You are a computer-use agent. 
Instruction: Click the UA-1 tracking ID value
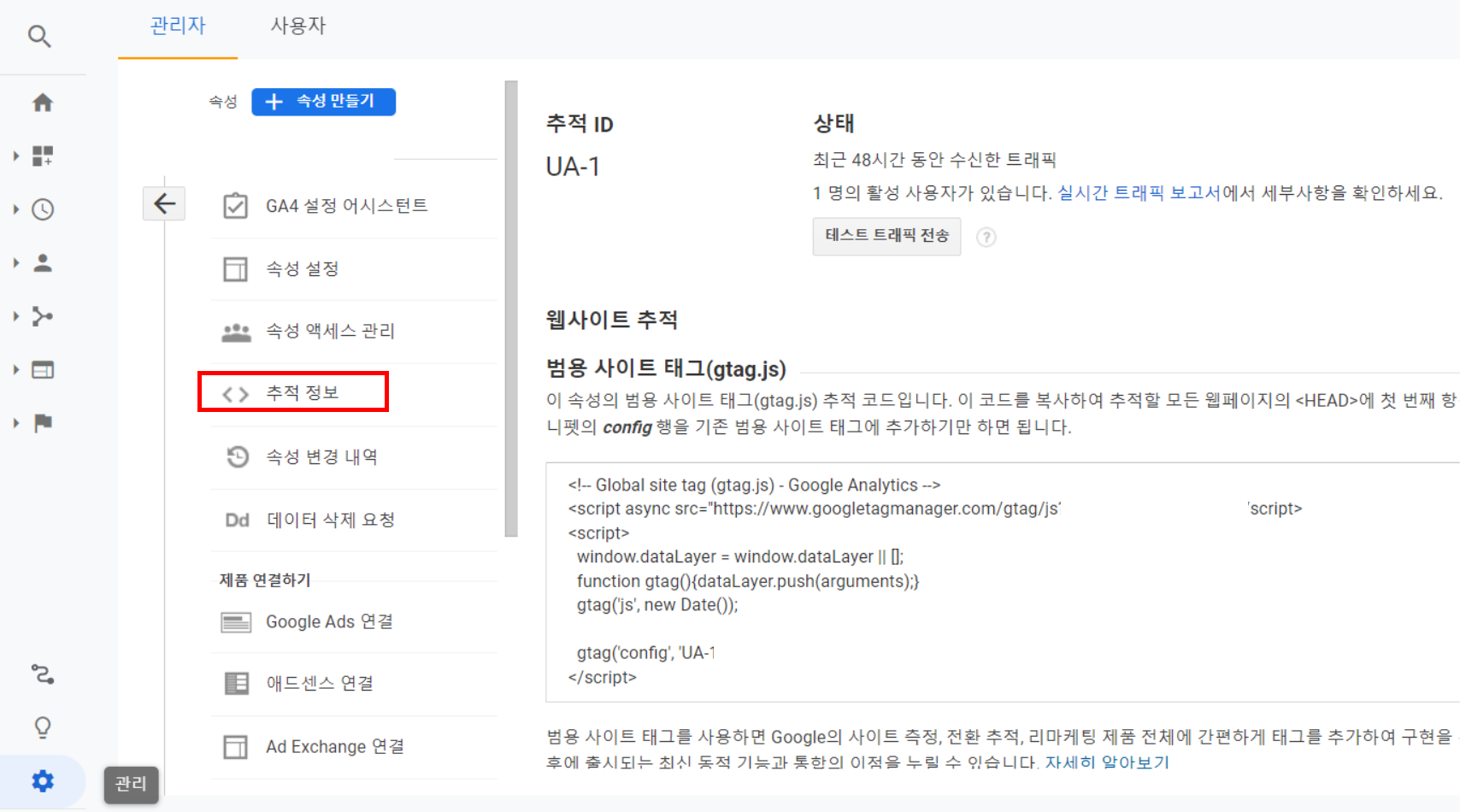tap(573, 167)
